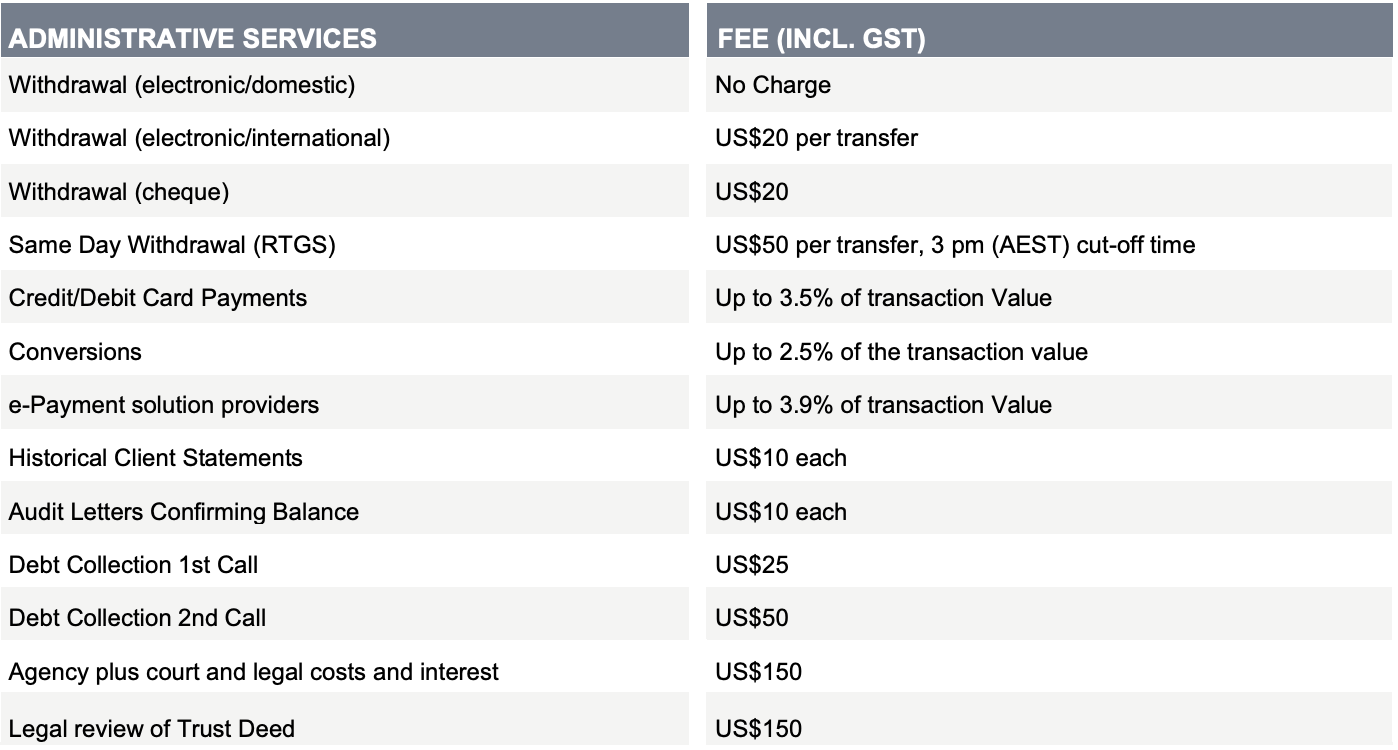Select the Withdrawal (electronic/domestic) row label
1398x750 pixels.
pos(182,85)
